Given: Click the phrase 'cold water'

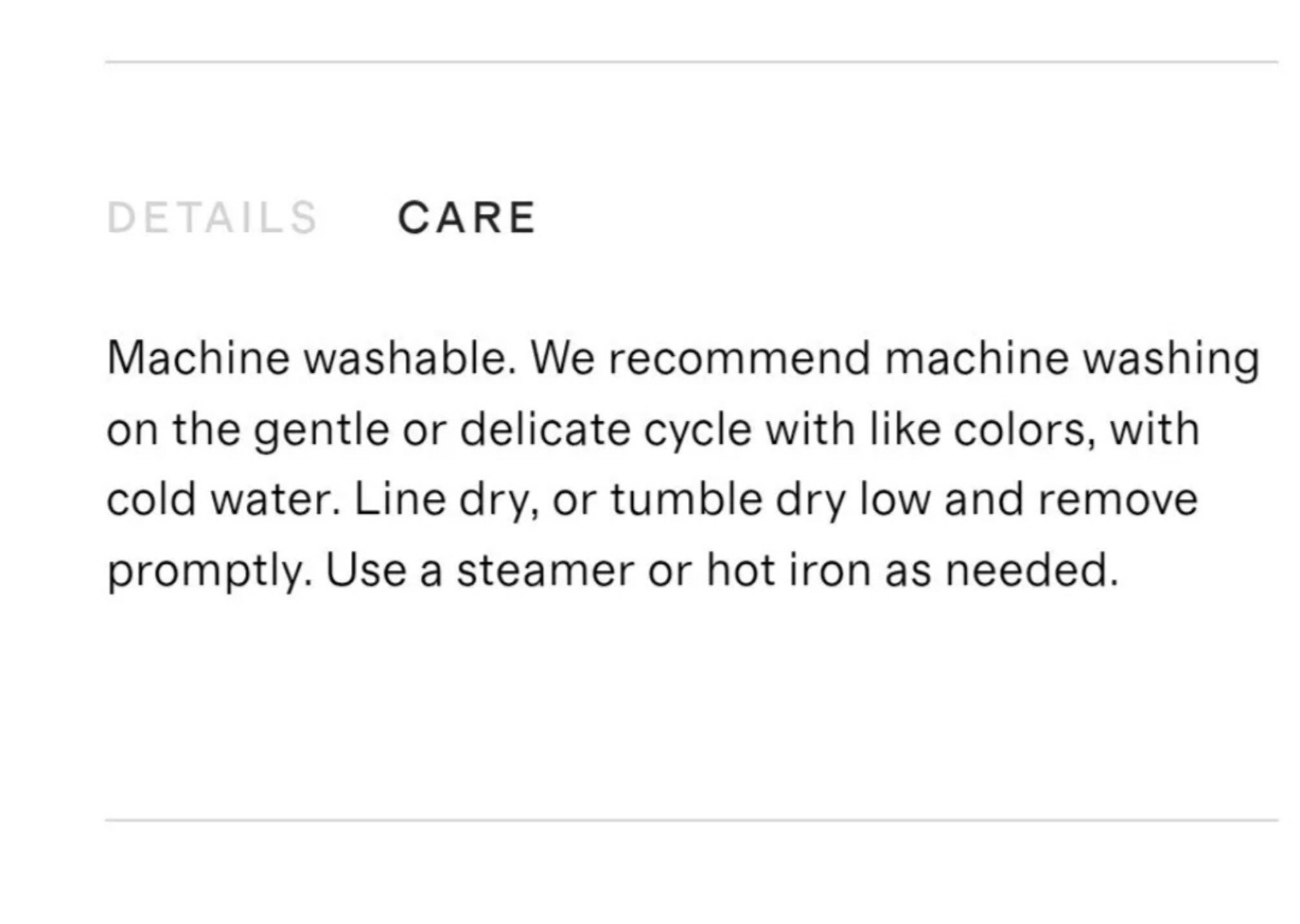Looking at the screenshot, I should click(219, 500).
